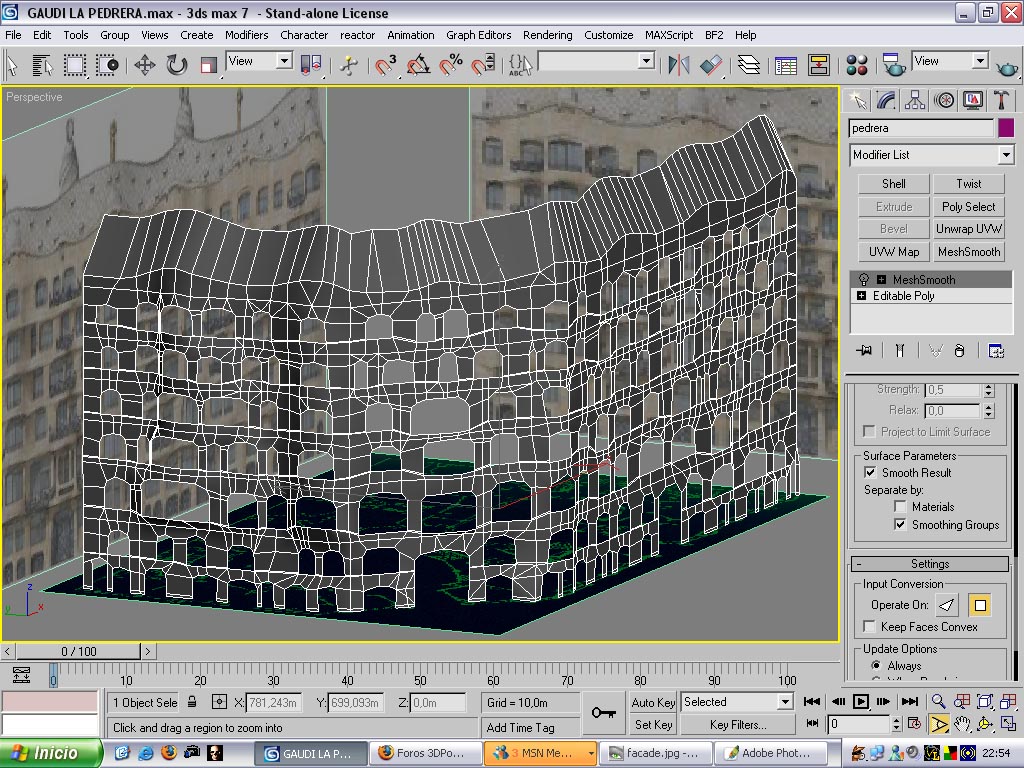This screenshot has height=768, width=1024.
Task: Open the Rendering menu
Action: [x=547, y=35]
